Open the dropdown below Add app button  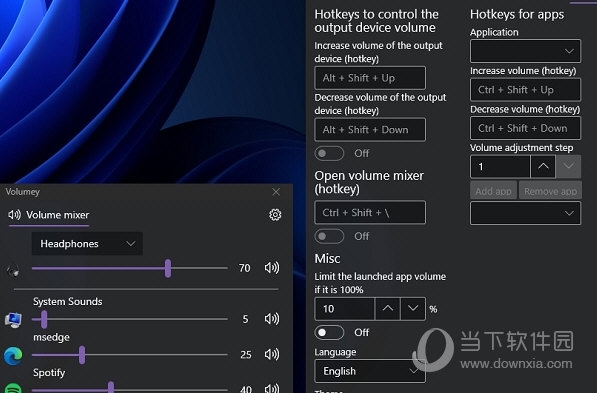click(525, 213)
